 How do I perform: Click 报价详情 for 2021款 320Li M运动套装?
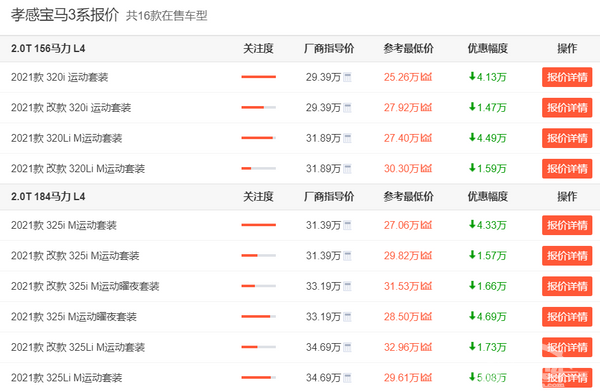[567, 138]
